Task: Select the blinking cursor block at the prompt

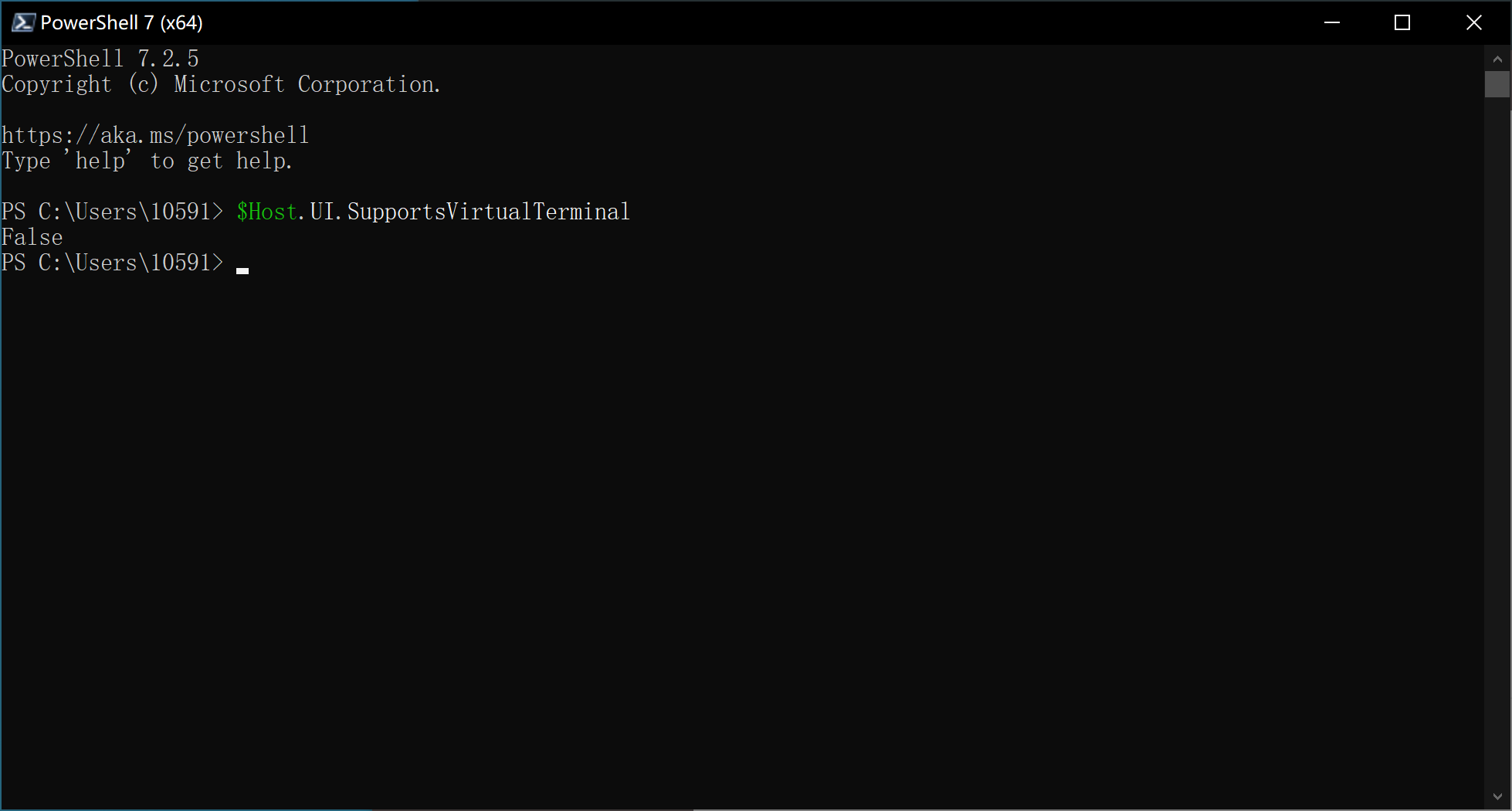Action: 242,269
